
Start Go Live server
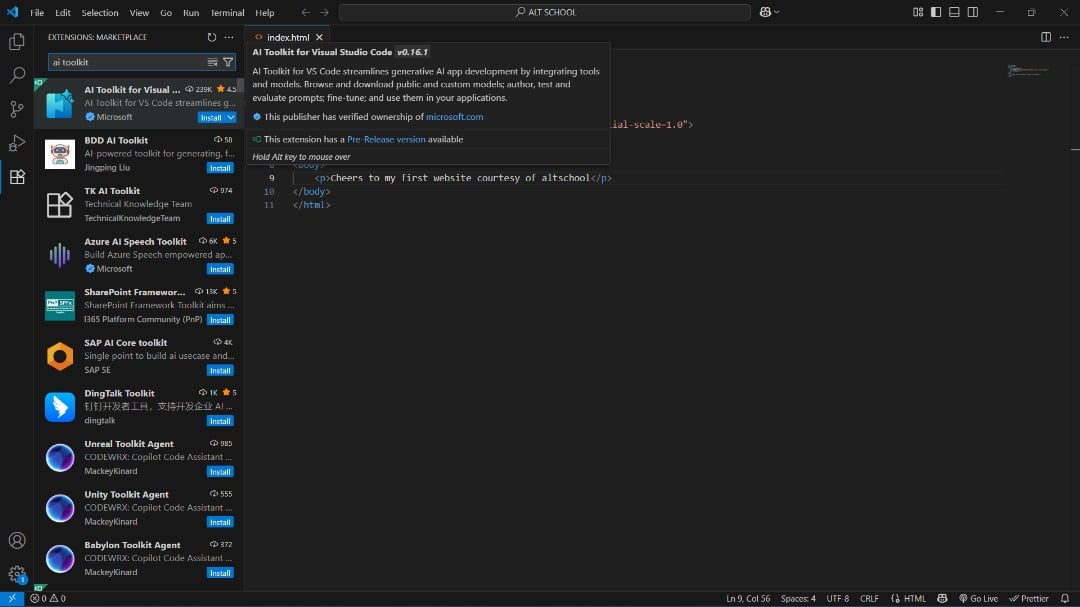click(x=979, y=599)
